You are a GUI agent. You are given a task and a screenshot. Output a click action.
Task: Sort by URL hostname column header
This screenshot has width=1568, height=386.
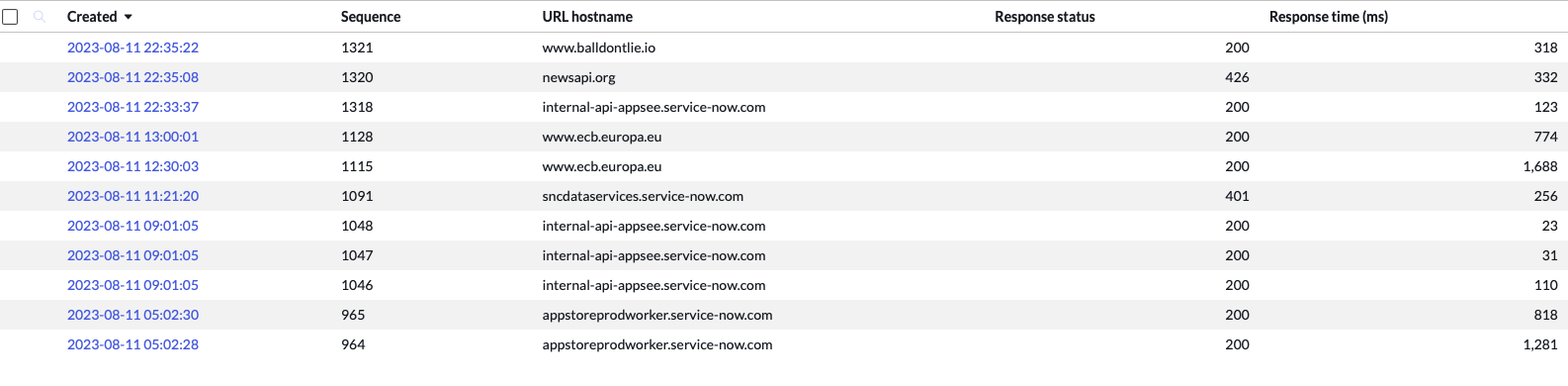click(587, 17)
